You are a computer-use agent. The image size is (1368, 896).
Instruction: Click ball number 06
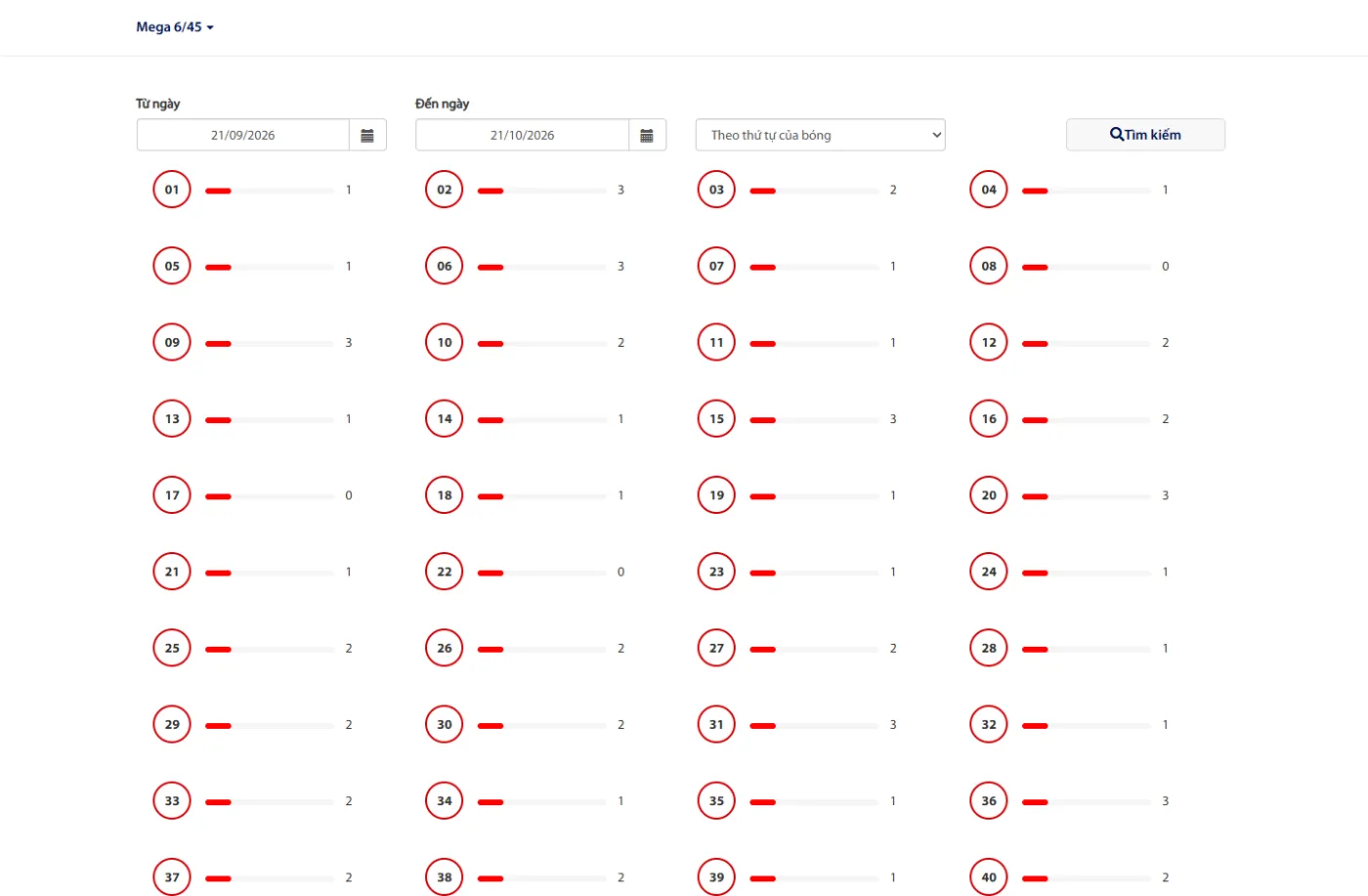(445, 266)
